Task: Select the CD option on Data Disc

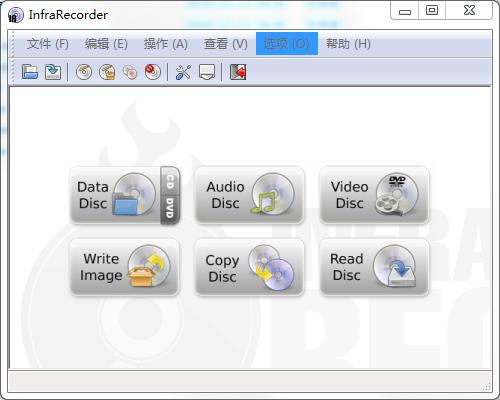Action: tap(170, 182)
